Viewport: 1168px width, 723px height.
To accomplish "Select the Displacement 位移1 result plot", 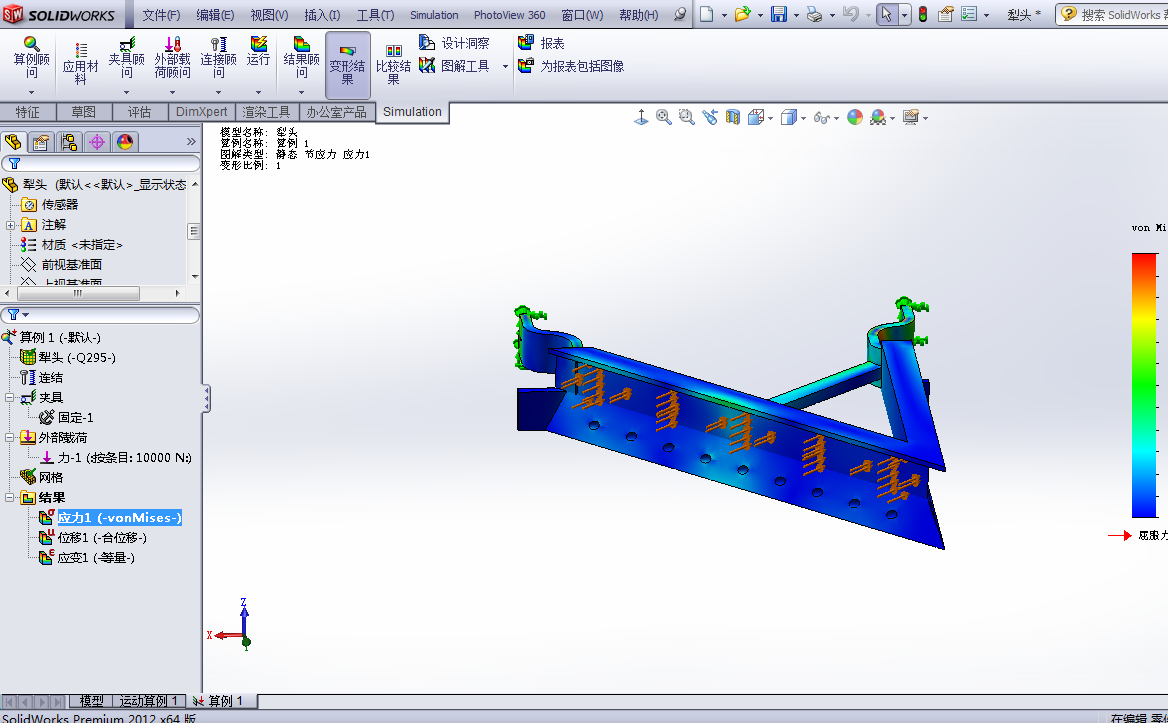I will pos(102,538).
